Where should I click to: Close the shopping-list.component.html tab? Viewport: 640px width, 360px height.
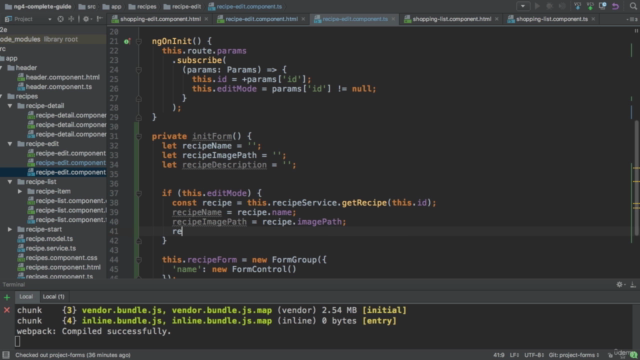(497, 19)
